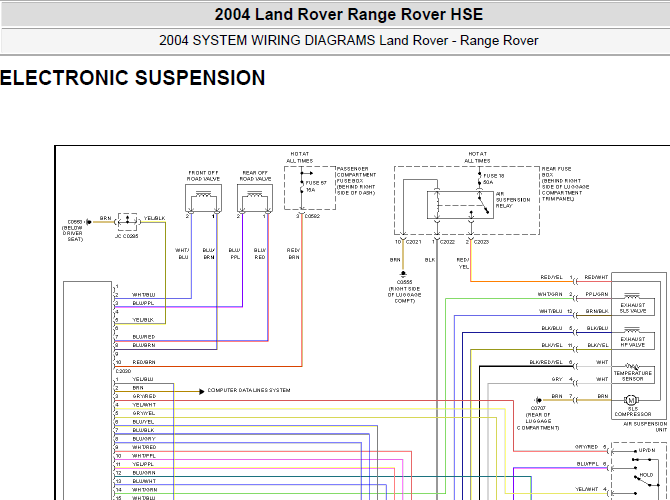Click wire label "BRN/BLK" at air suspension unit

[x=597, y=311]
